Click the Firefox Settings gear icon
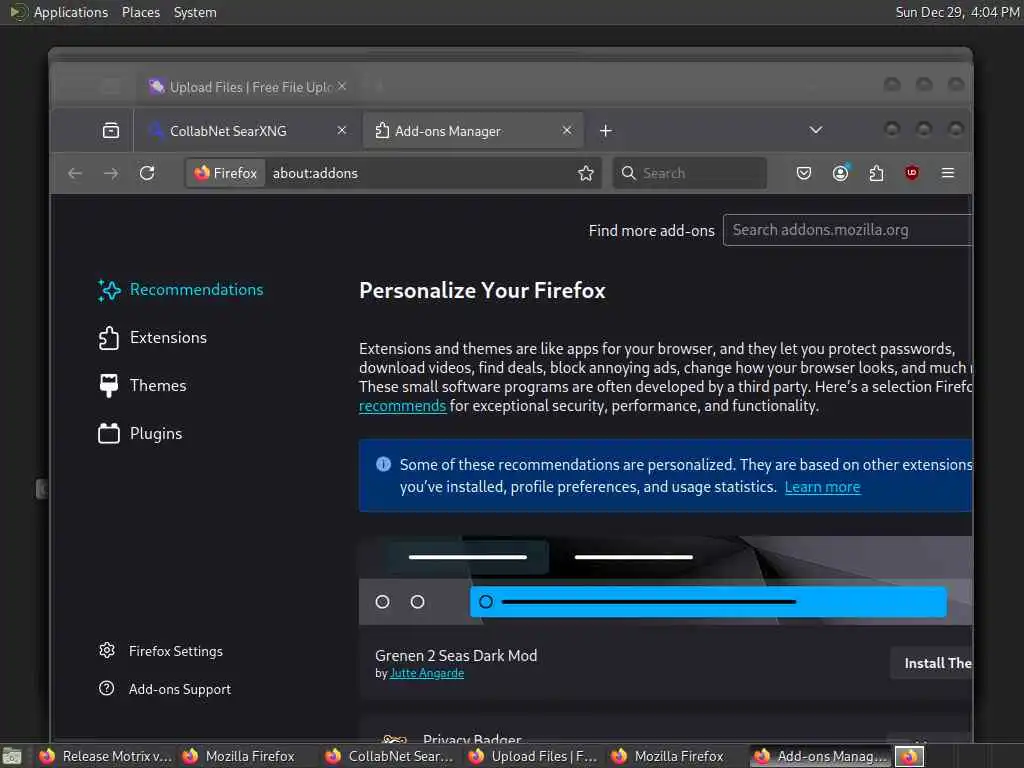 (107, 650)
